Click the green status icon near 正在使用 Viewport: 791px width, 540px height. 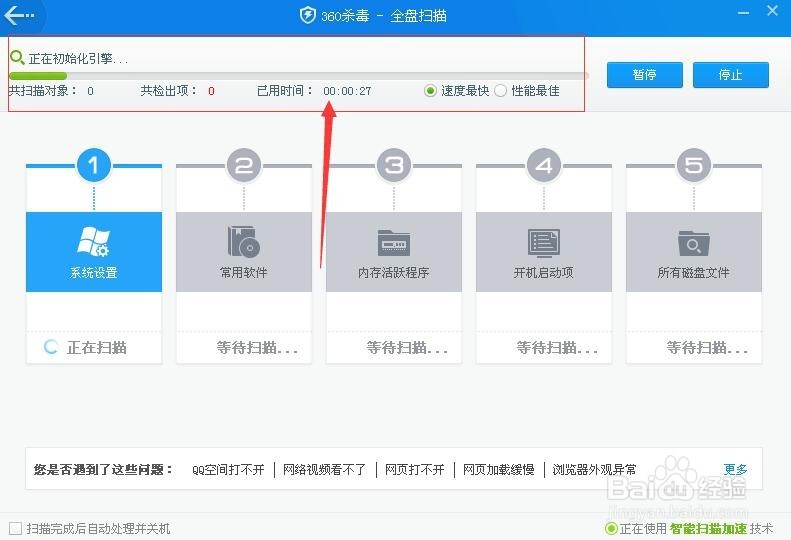(x=611, y=528)
